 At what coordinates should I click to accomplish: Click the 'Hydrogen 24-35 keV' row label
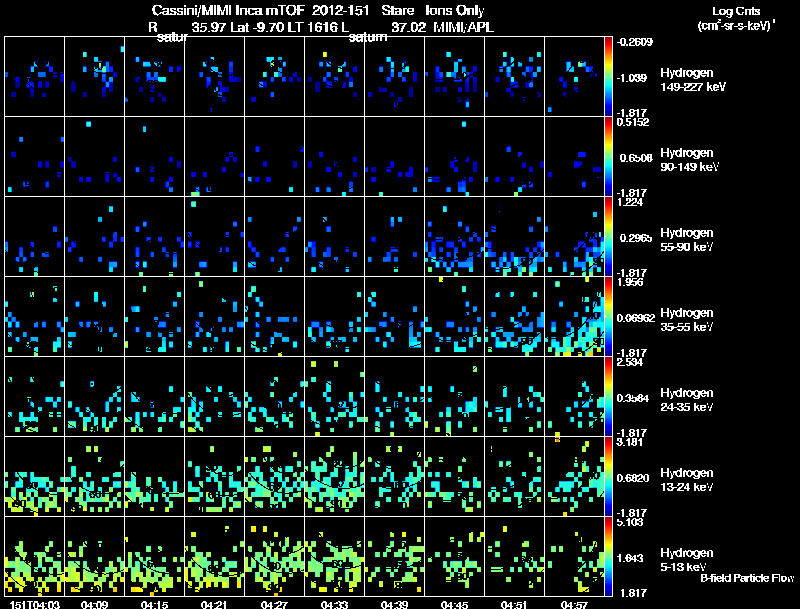[687, 400]
